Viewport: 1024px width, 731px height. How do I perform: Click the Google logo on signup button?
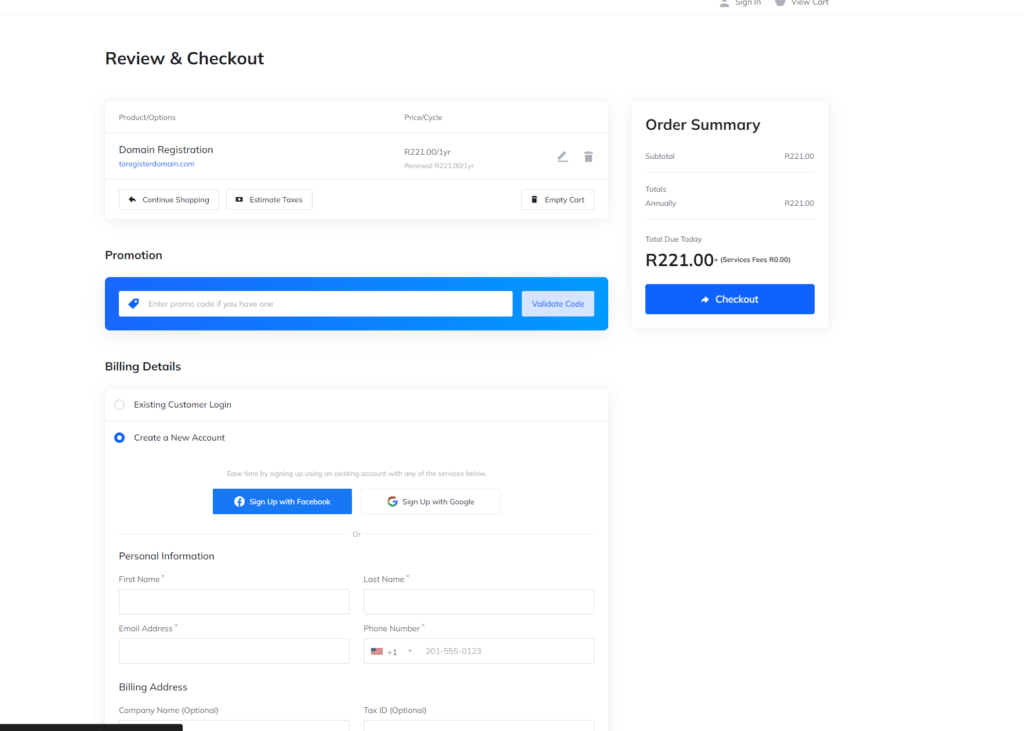click(x=392, y=502)
